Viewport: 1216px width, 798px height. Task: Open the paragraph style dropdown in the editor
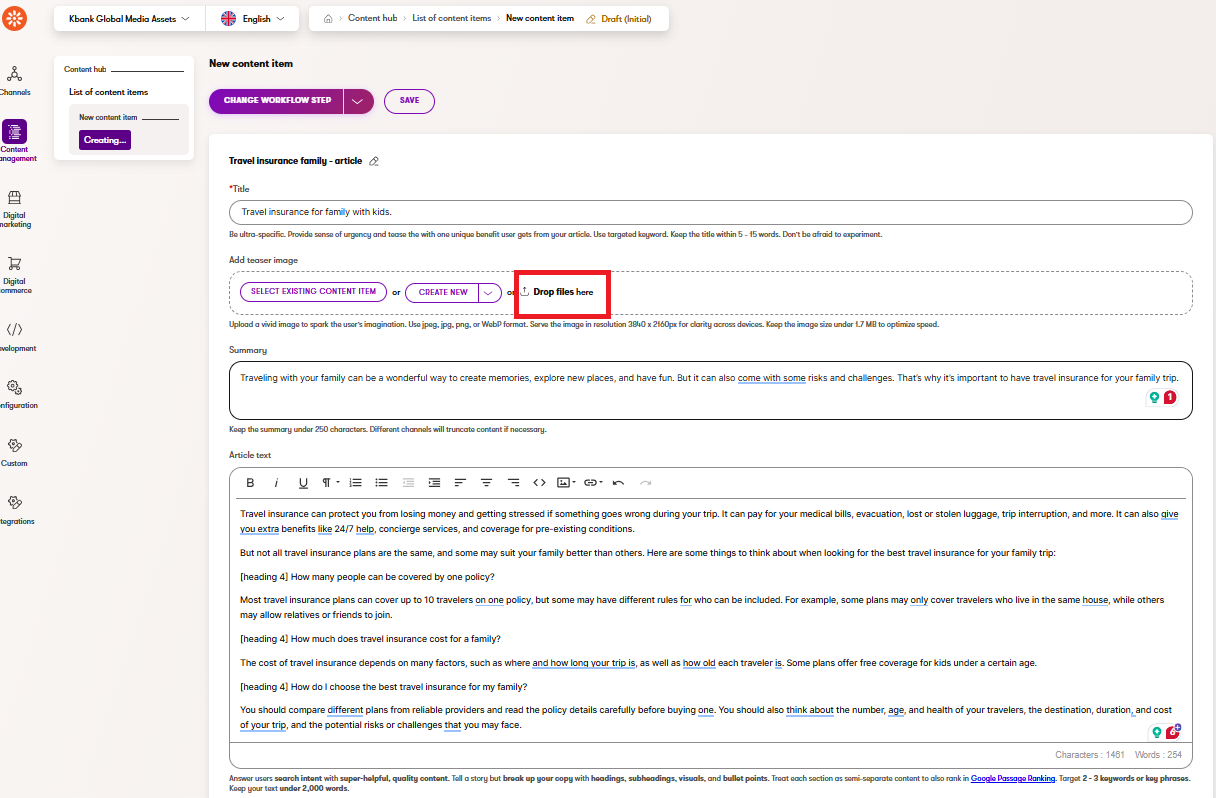click(329, 482)
